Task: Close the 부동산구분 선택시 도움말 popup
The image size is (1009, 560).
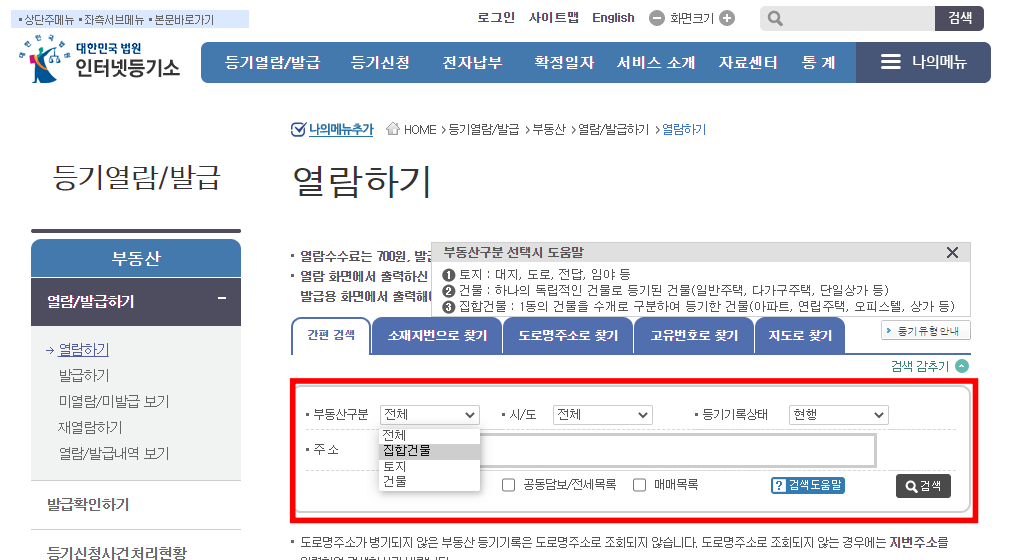Action: pyautogui.click(x=952, y=252)
